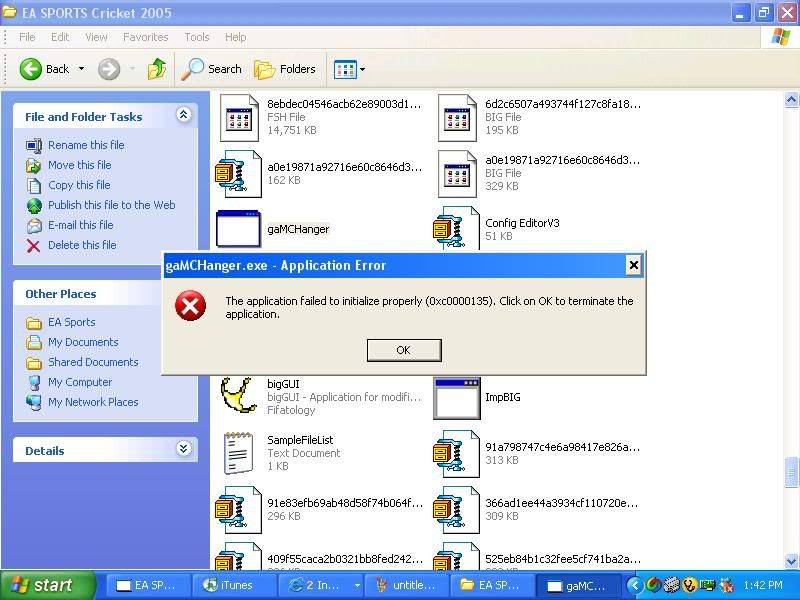Collapse the File and Folder Tasks panel
800x600 pixels.
pos(184,115)
